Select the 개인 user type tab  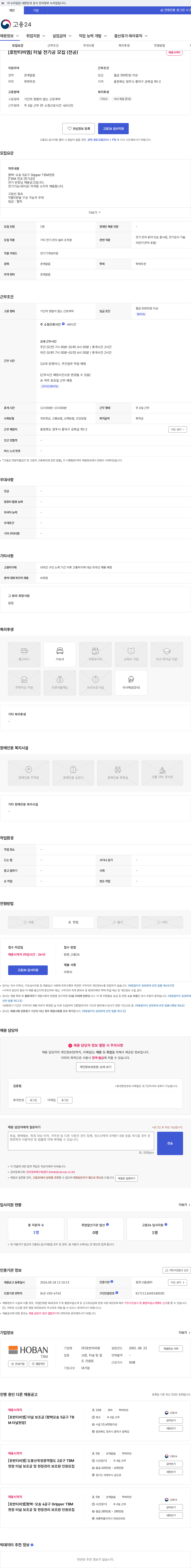pos(12,10)
